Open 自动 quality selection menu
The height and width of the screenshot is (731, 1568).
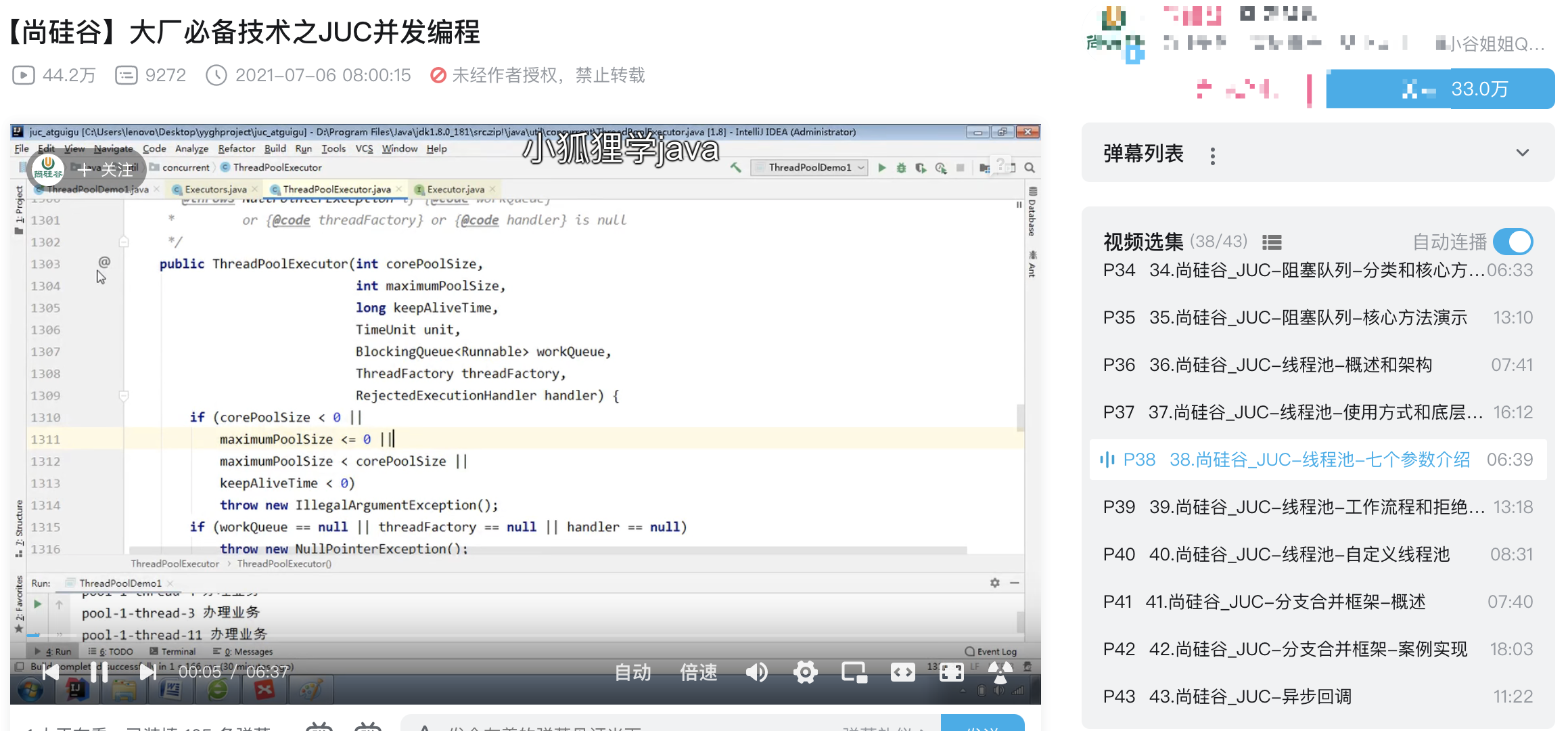(633, 672)
